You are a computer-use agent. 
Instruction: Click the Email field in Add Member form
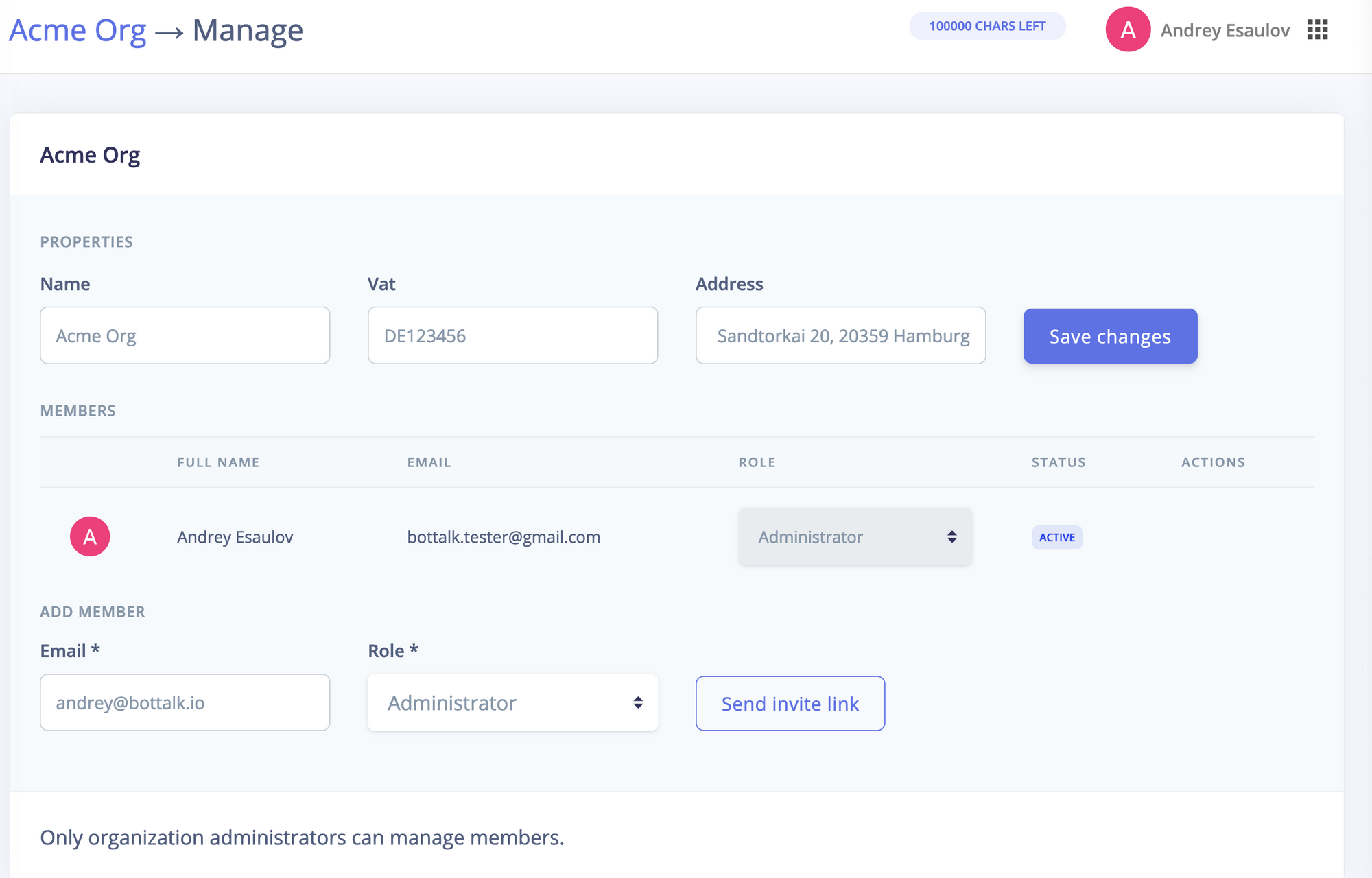[x=184, y=702]
